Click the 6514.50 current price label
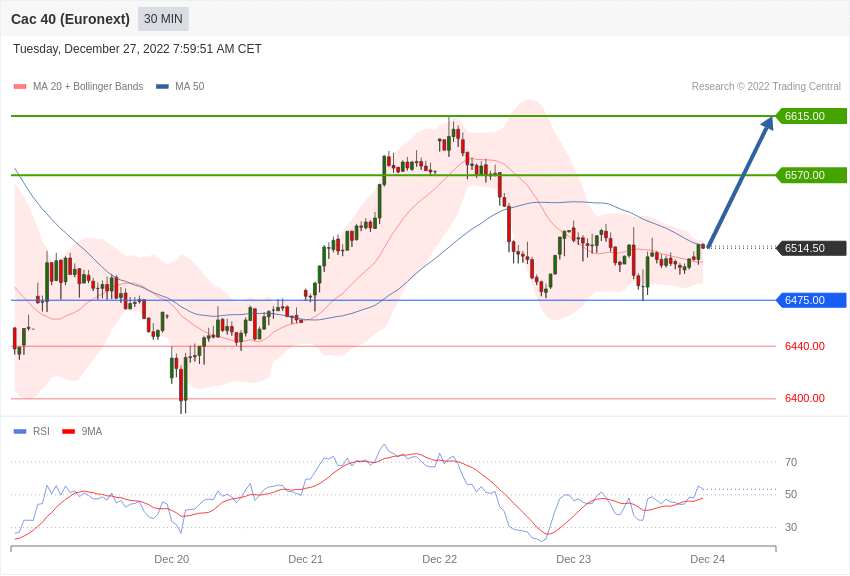Viewport: 850px width, 576px height. click(x=811, y=248)
